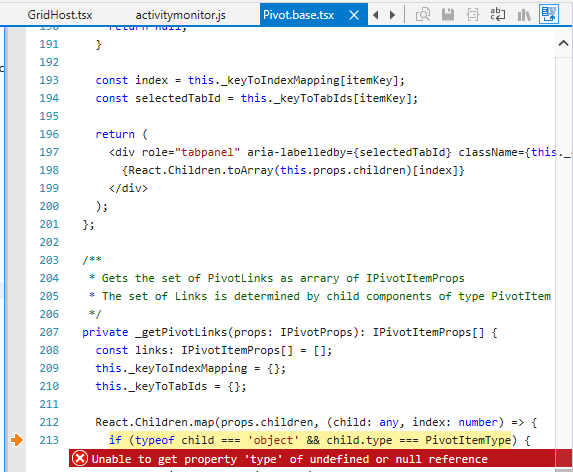This screenshot has width=573, height=472.
Task: Click the red error X icon
Action: 80,458
